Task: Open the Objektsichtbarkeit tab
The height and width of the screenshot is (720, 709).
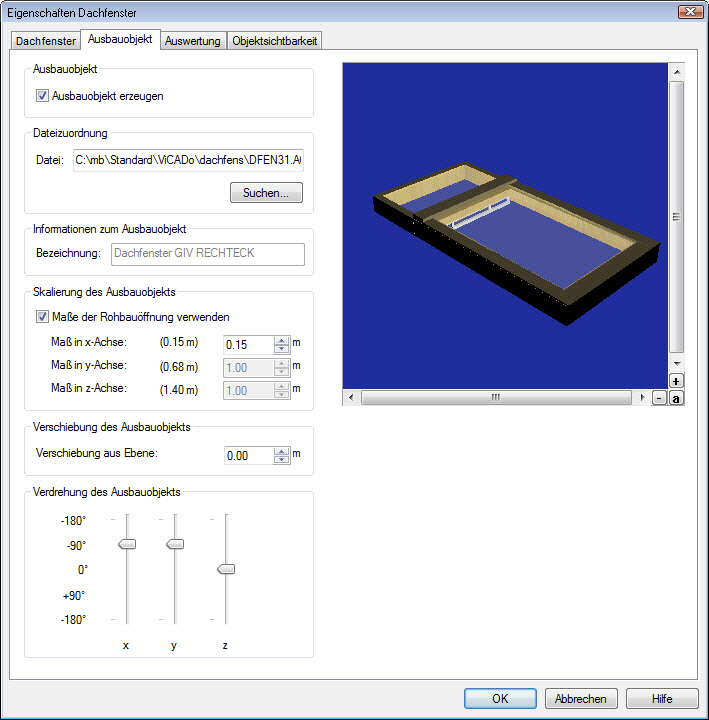Action: coord(275,41)
